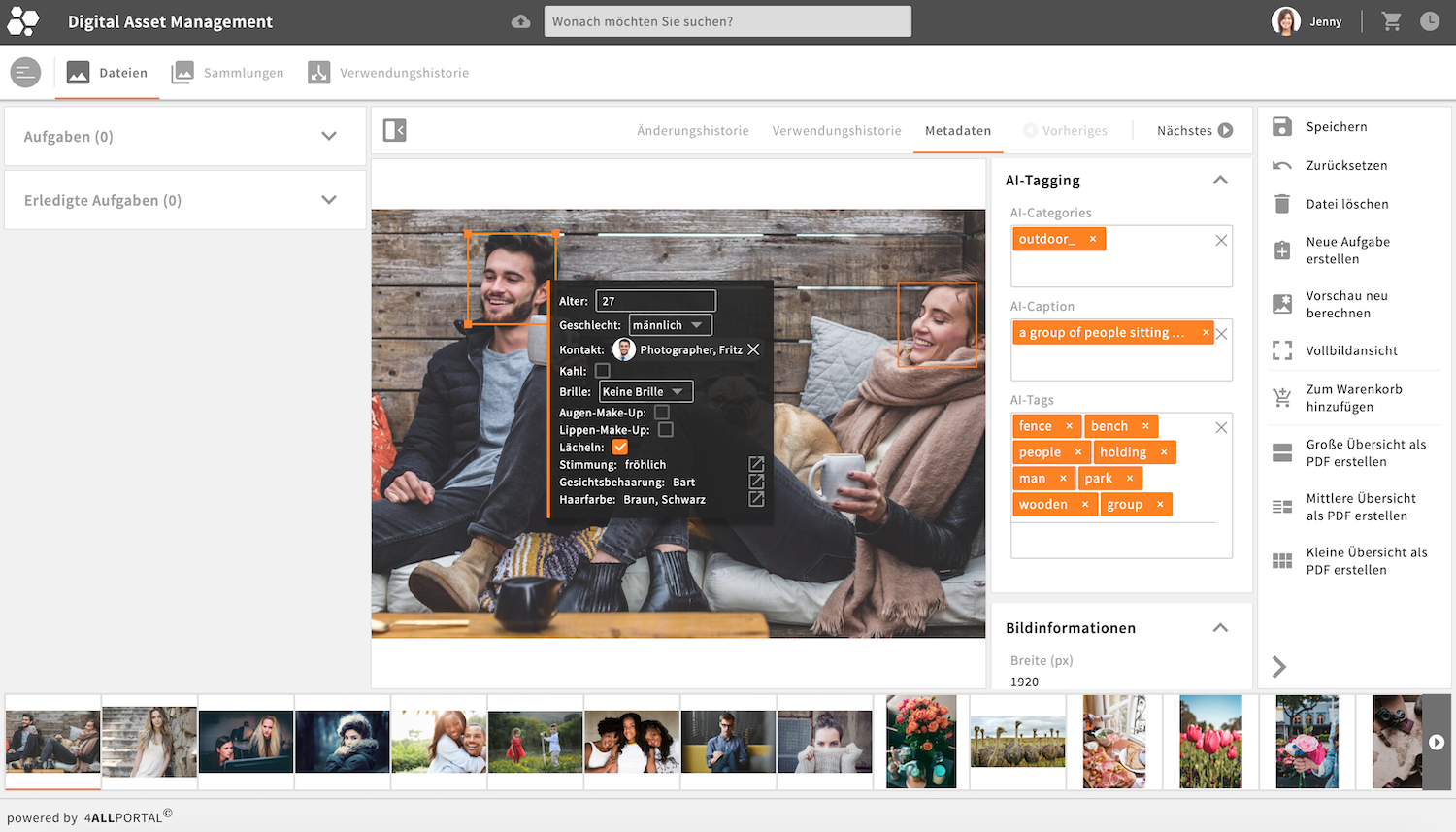This screenshot has width=1456, height=832.
Task: Switch to Sammlungen tab
Action: pyautogui.click(x=228, y=73)
